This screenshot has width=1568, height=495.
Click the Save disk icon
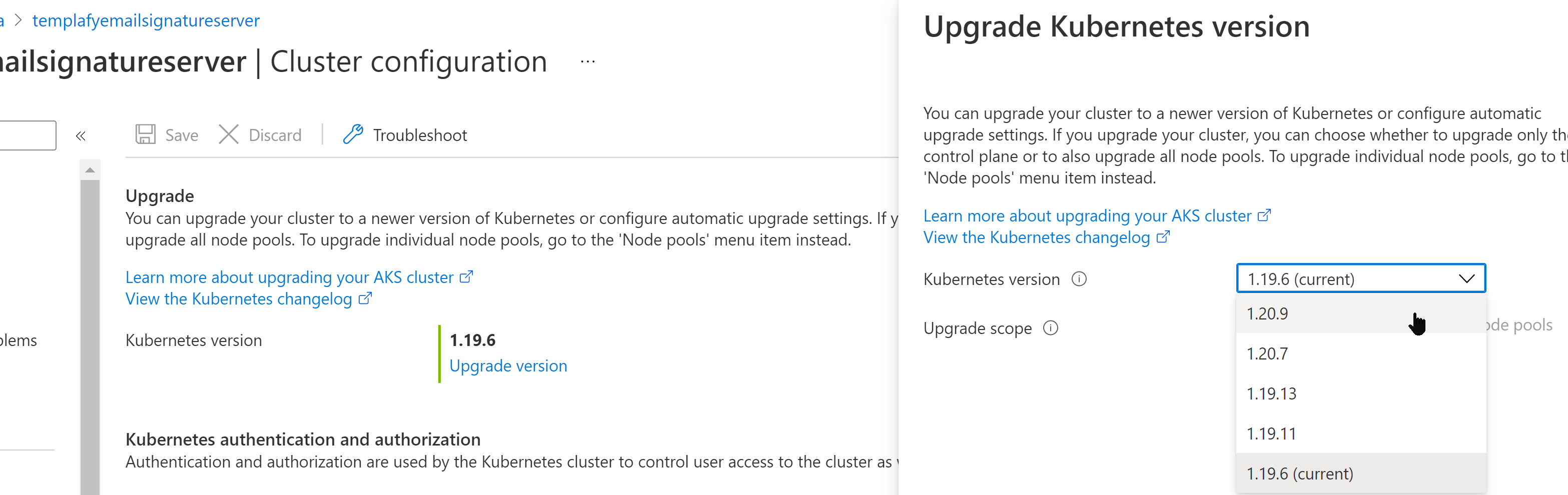[x=145, y=134]
